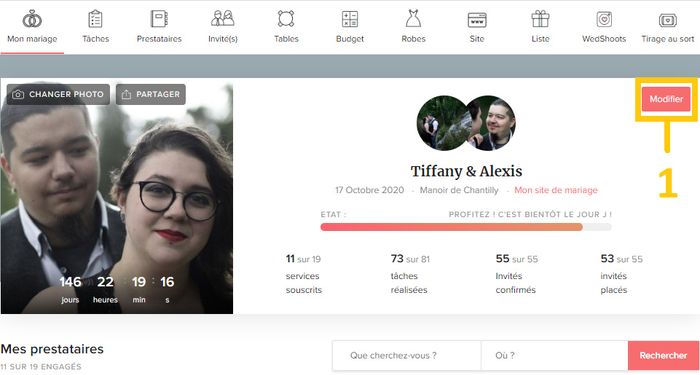
Task: Click the share icon in Partager
Action: click(126, 95)
